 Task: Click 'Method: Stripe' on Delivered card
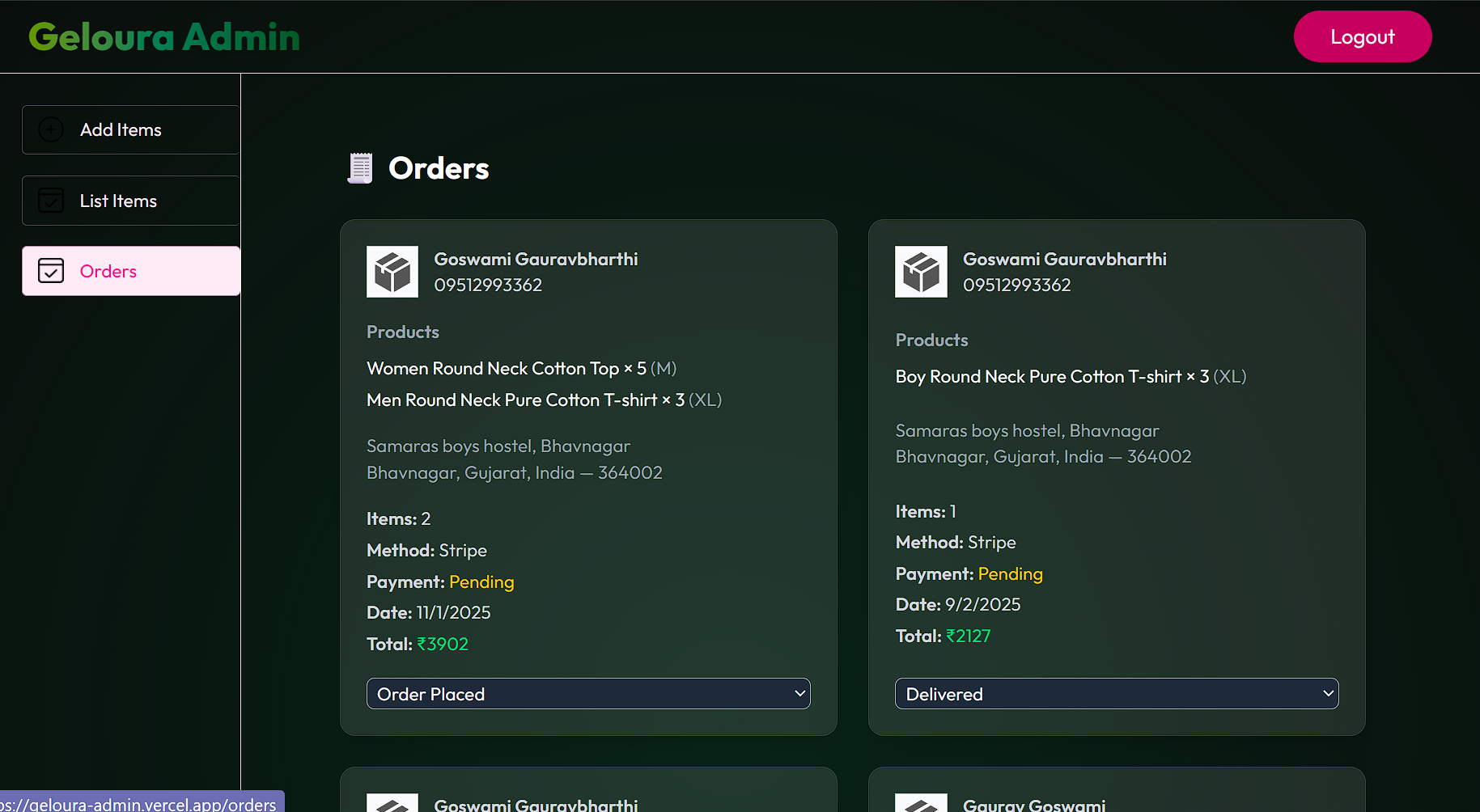(x=956, y=542)
